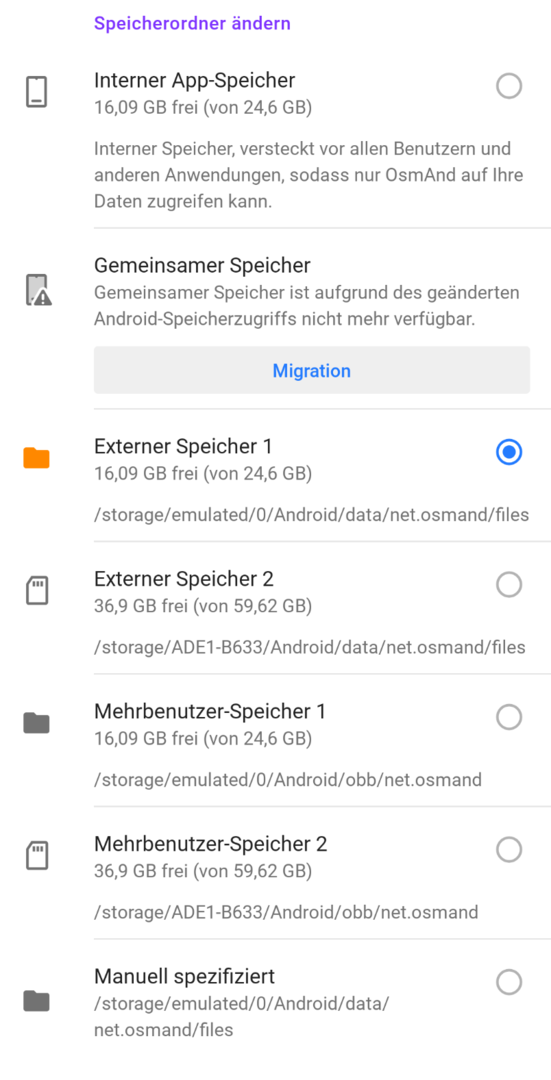Click the folder icon next to Manuell spezifiziert
This screenshot has width=551, height=1080.
click(x=37, y=1001)
